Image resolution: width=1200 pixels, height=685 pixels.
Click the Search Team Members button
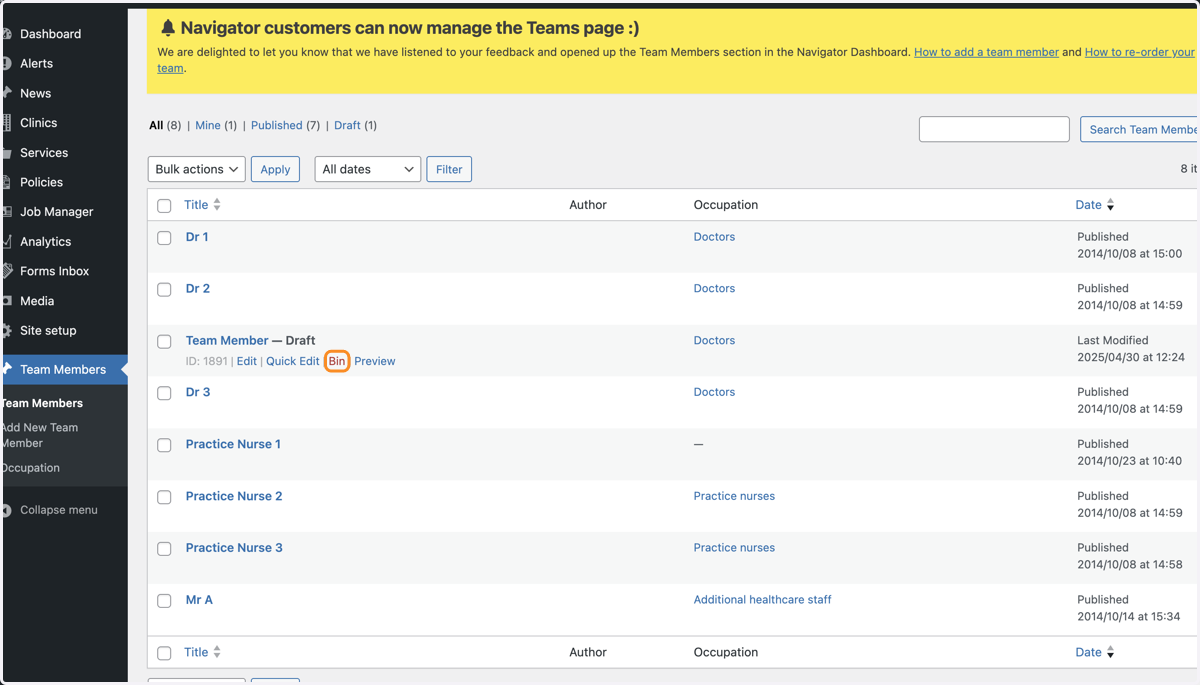point(1140,129)
